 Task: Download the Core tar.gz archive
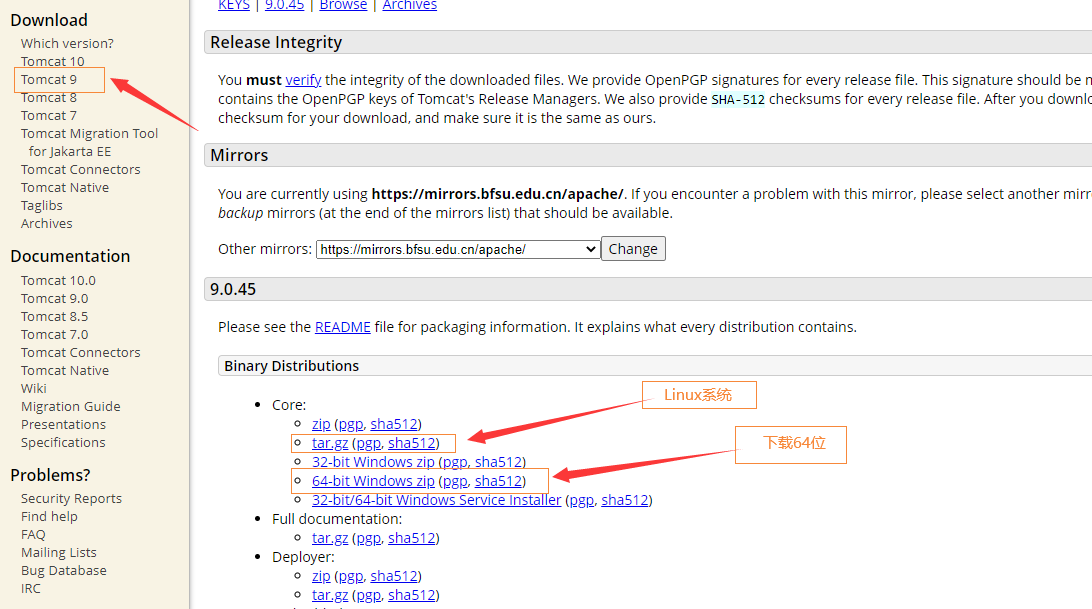click(x=328, y=443)
